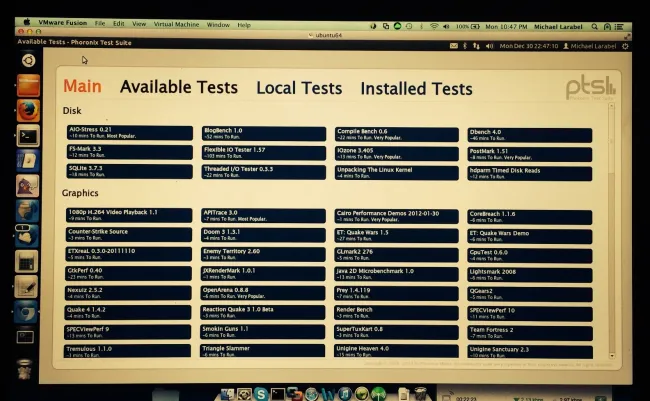The image size is (650, 401).
Task: Choose the PostMark 1.51 test
Action: click(530, 154)
